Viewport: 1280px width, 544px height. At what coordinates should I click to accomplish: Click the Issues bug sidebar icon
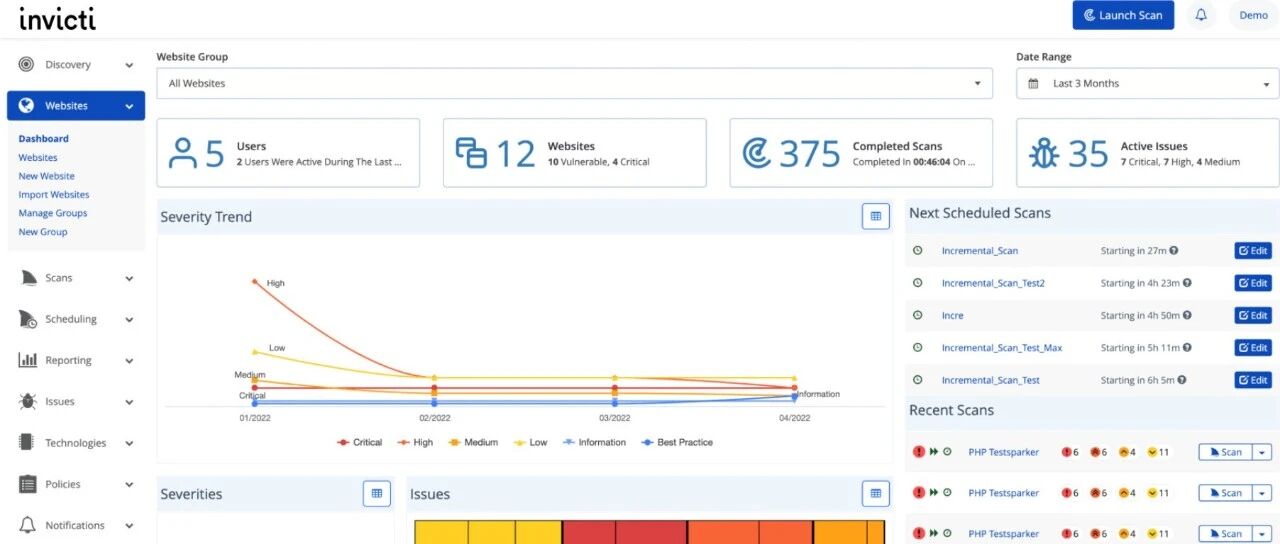(27, 401)
